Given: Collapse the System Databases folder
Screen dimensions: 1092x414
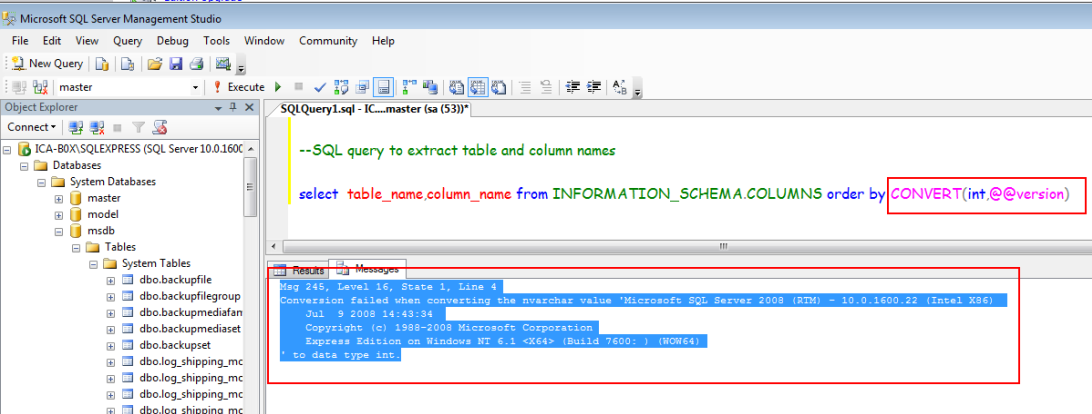Looking at the screenshot, I should coord(41,181).
